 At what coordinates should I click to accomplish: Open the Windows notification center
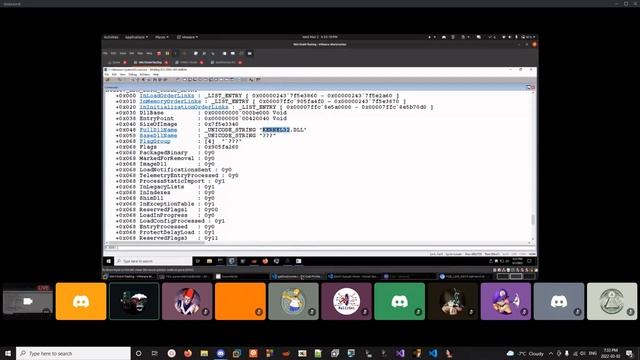coord(629,353)
